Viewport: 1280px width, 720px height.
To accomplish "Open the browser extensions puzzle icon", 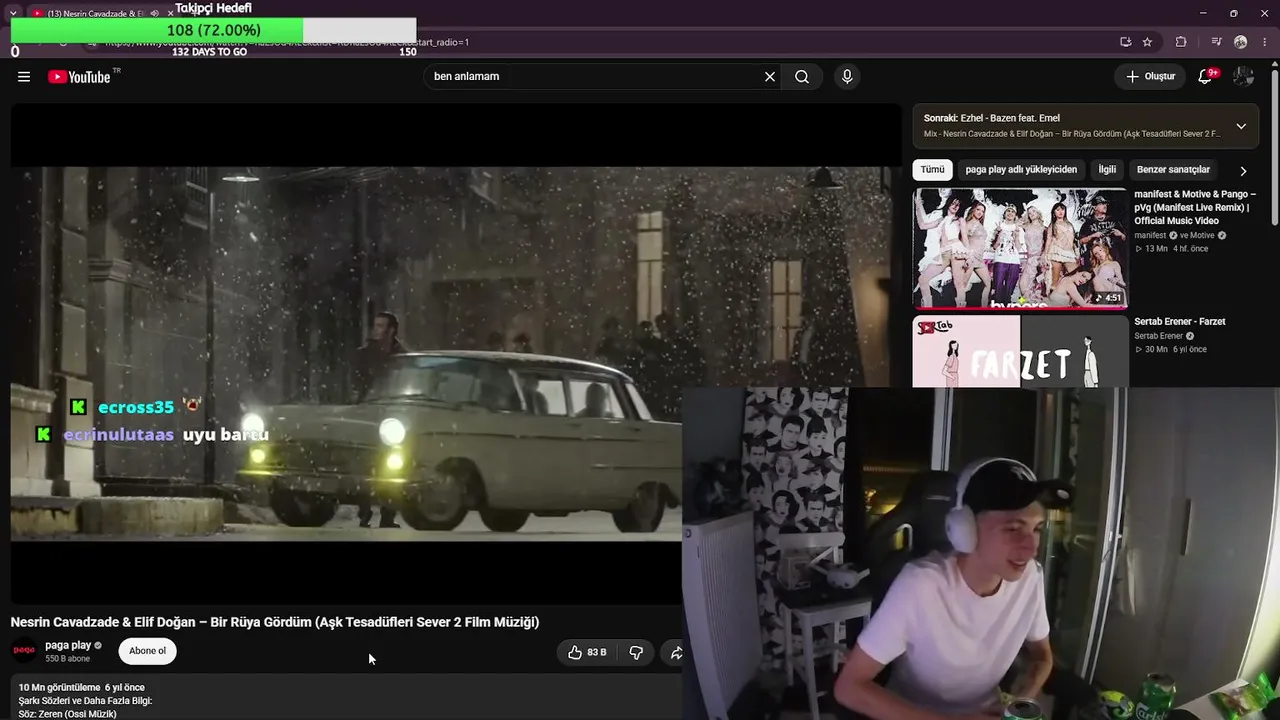I will tap(1181, 42).
